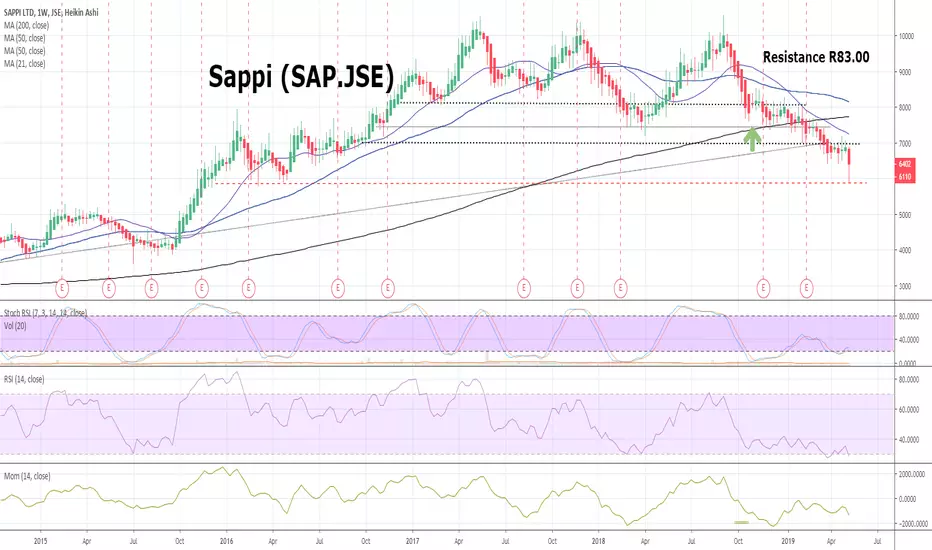Click the 9000 price axis label

[905, 72]
